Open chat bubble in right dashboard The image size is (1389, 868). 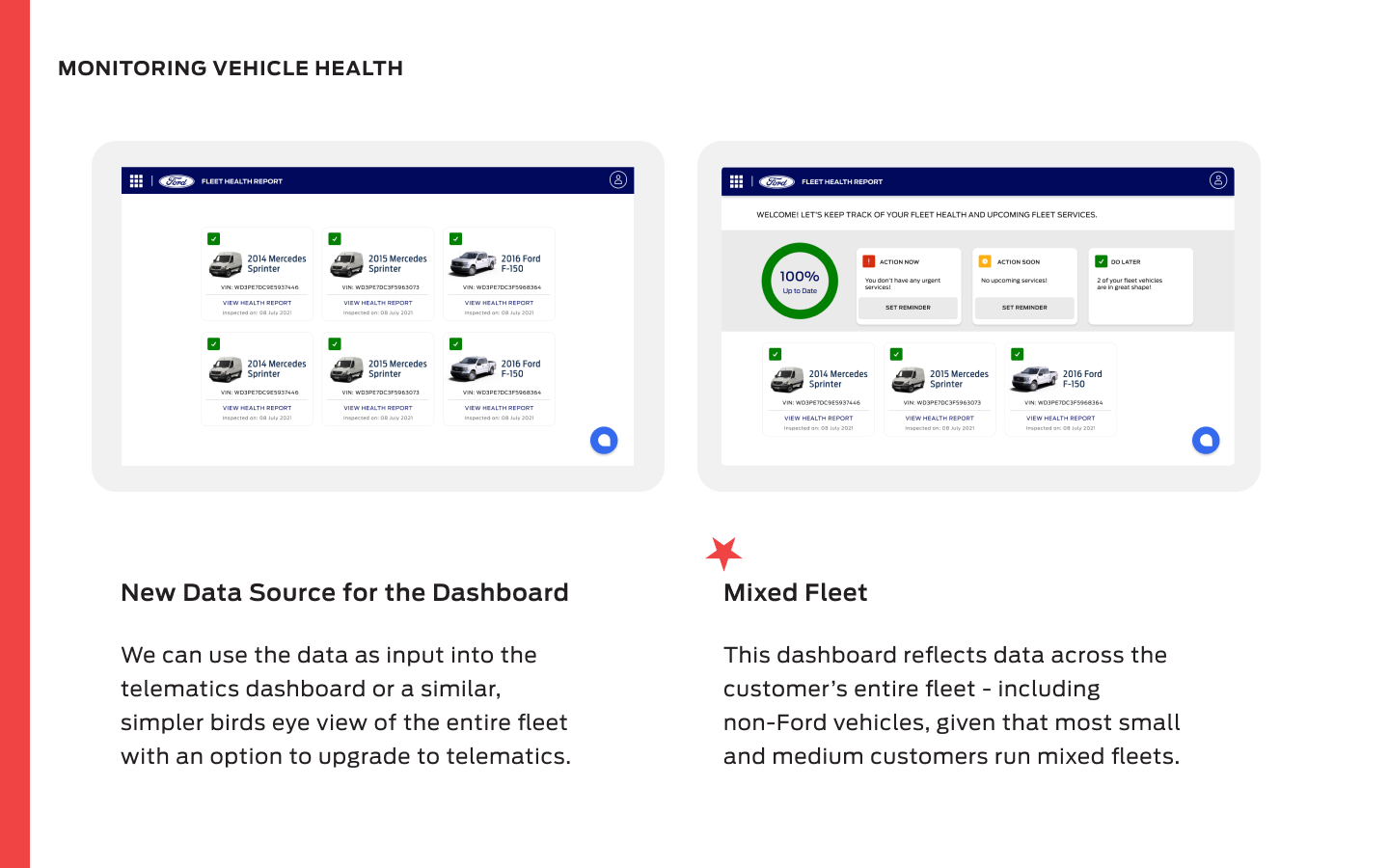click(x=1206, y=441)
